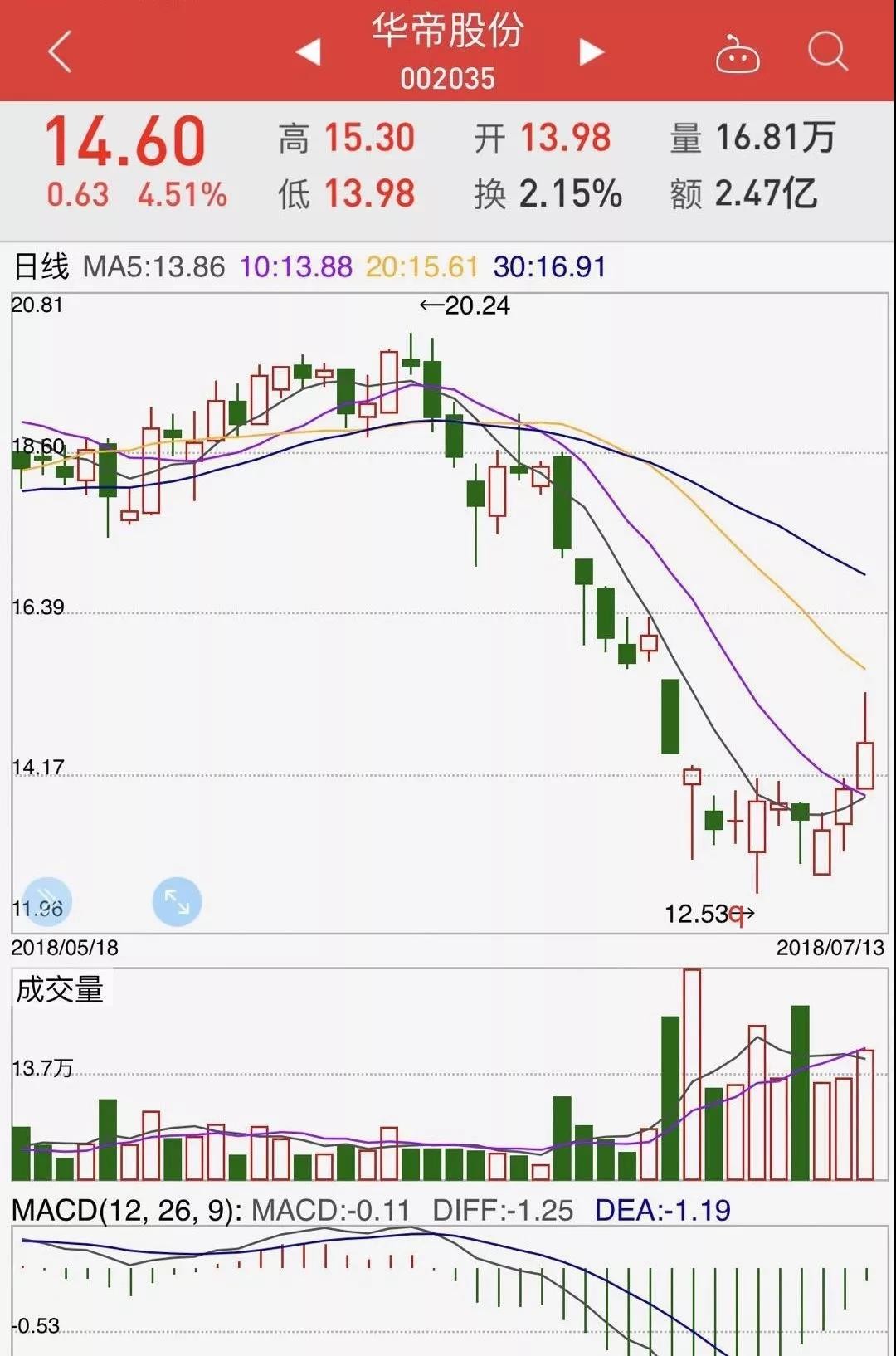Viewport: 896px width, 1356px height.
Task: Tap turnover rate 2.15%
Action: 571,194
